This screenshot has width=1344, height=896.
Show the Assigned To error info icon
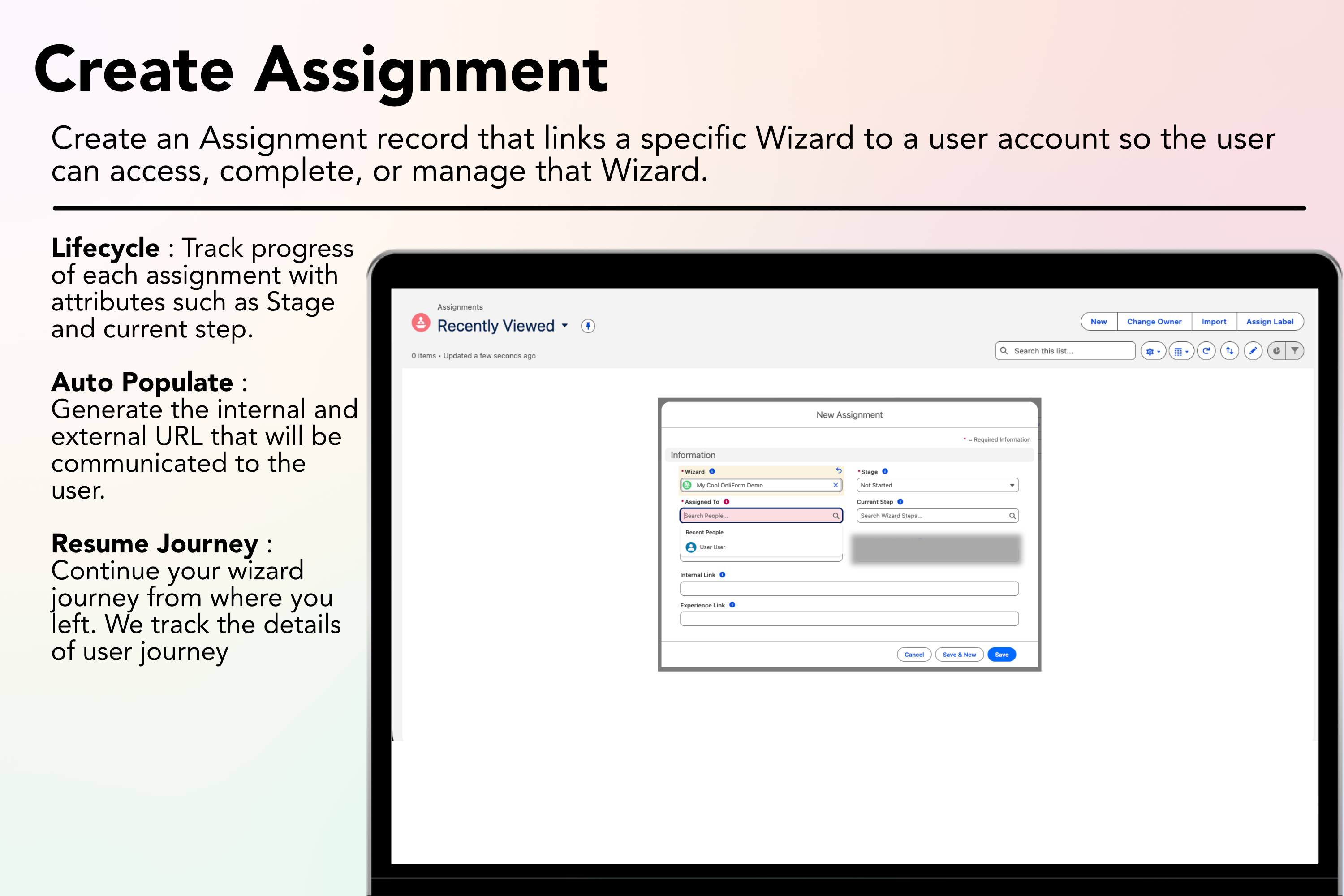(x=726, y=502)
